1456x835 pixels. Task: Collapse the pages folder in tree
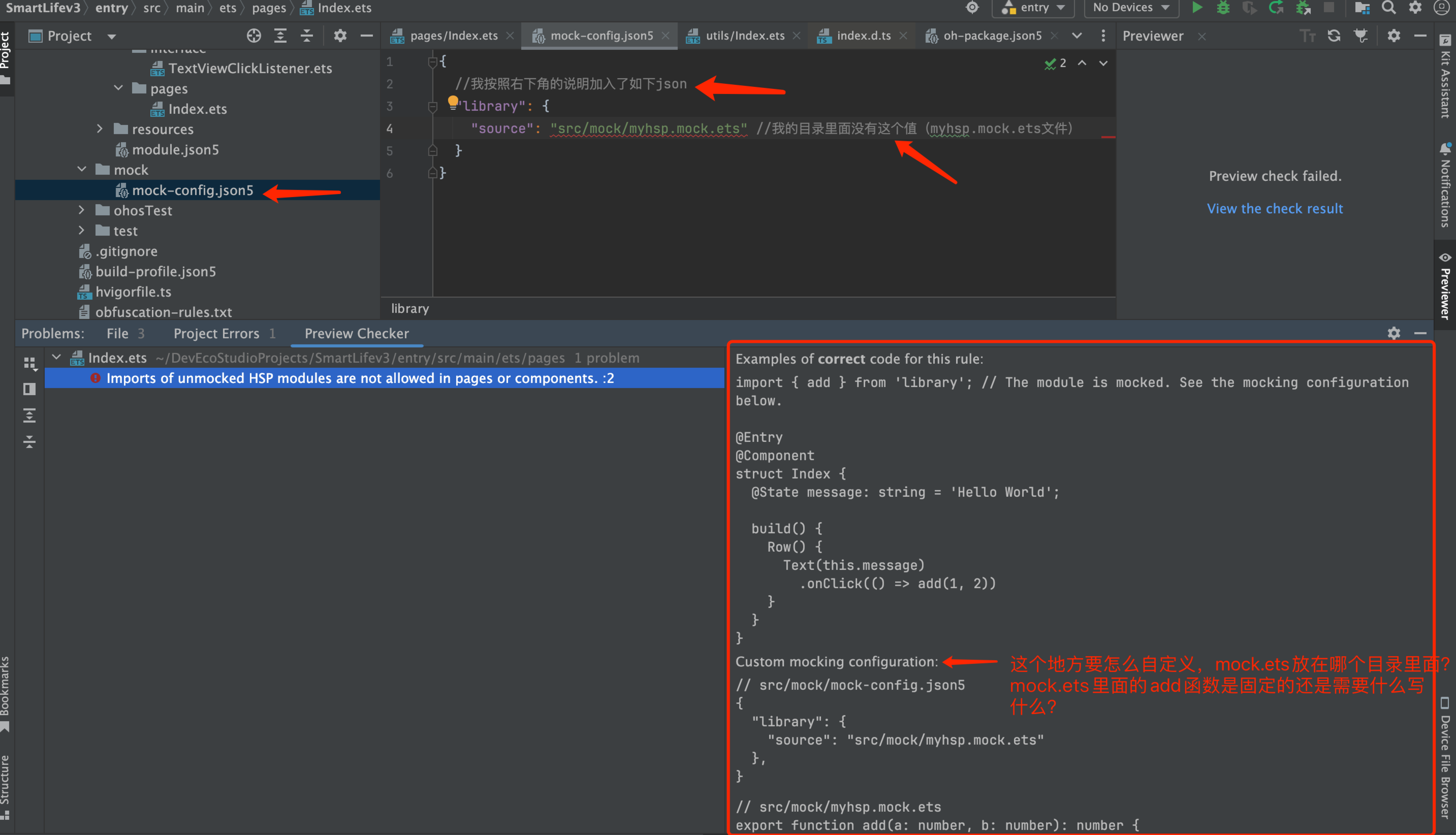pyautogui.click(x=119, y=88)
